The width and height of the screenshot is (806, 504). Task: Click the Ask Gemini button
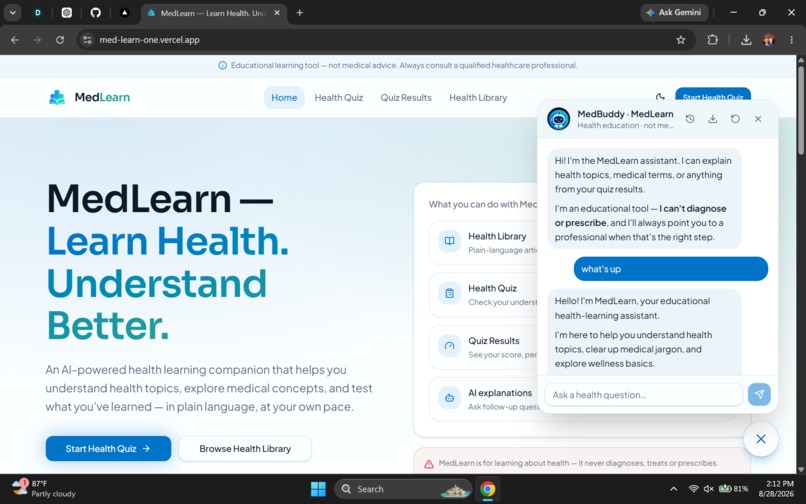(x=674, y=12)
